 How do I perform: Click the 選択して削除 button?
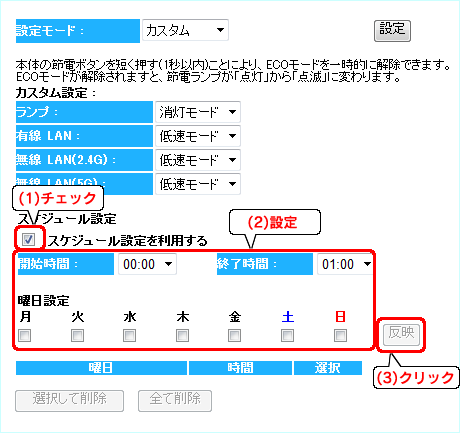point(69,401)
